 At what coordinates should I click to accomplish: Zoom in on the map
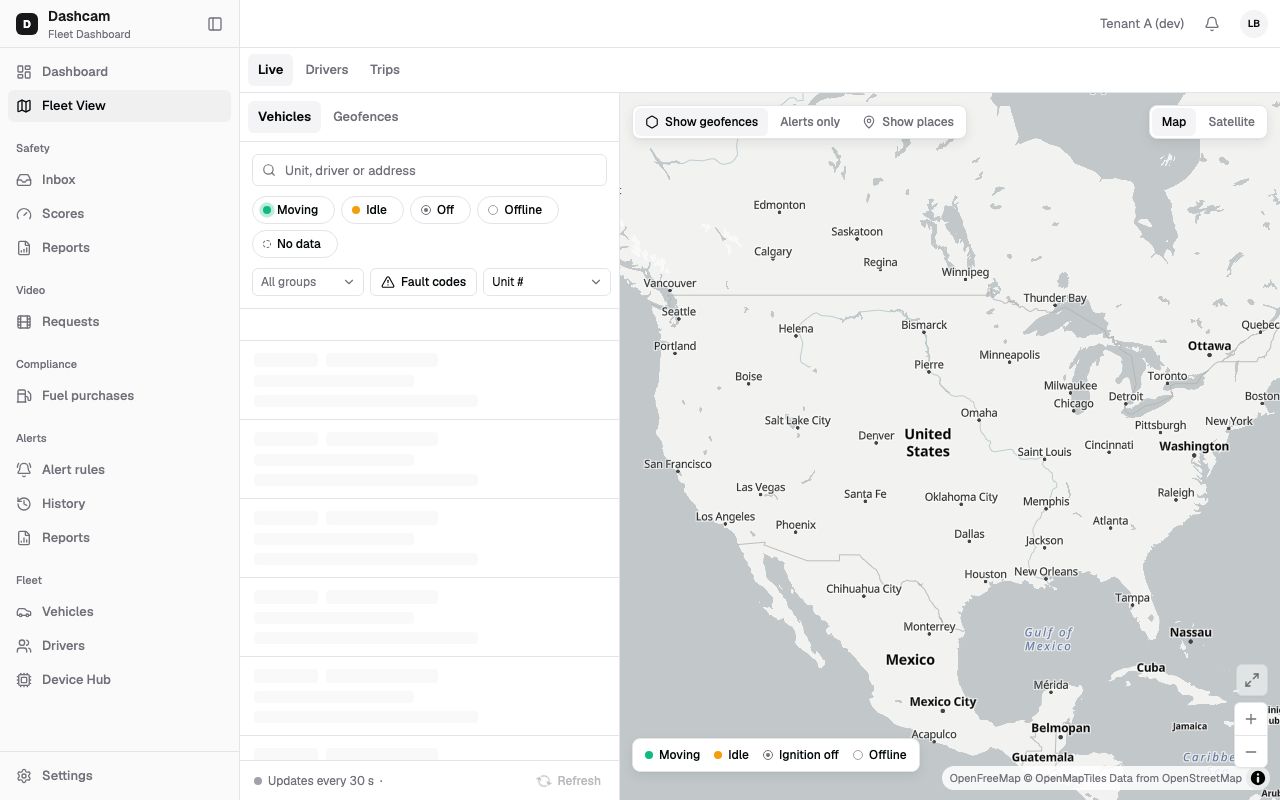click(1251, 719)
